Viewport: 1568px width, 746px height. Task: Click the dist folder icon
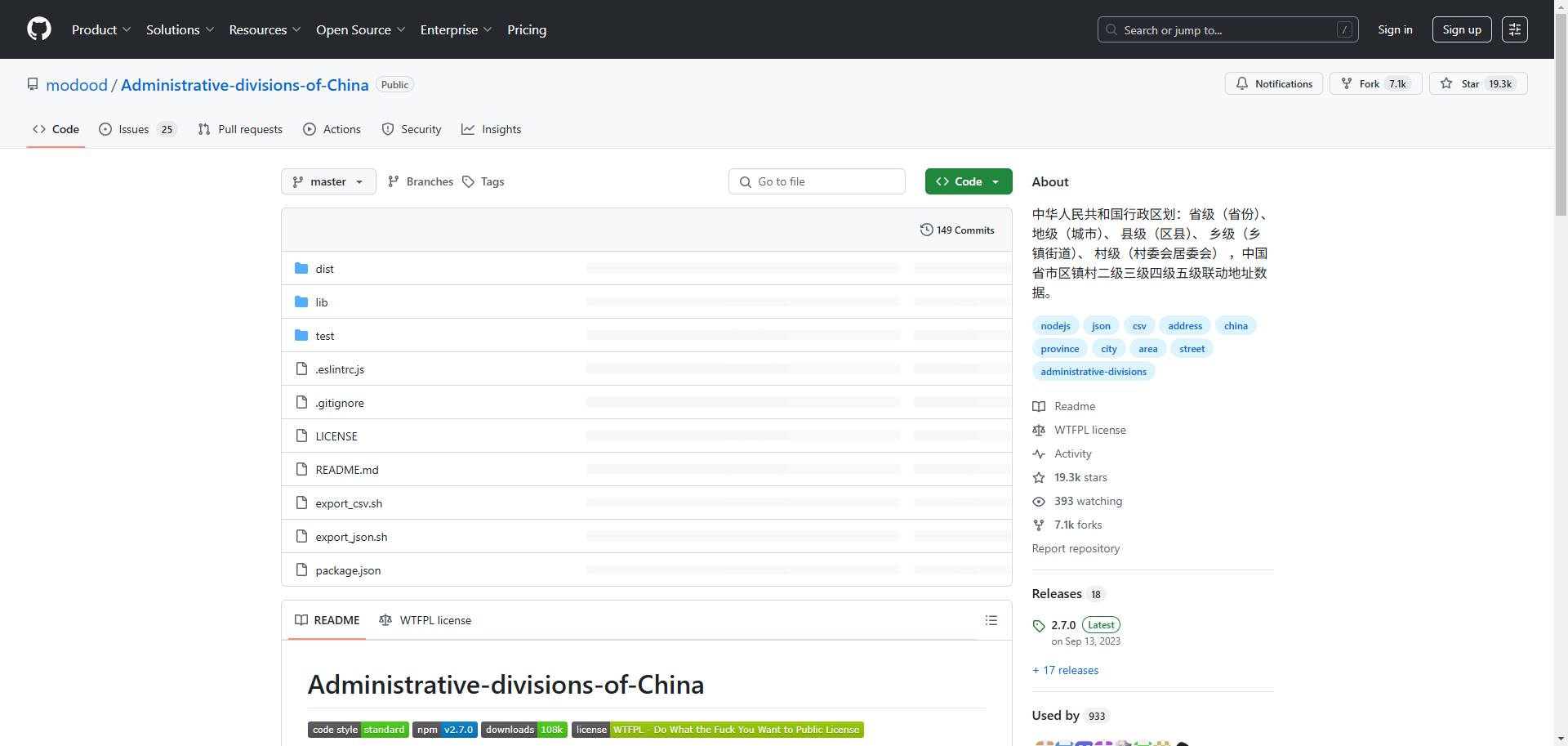click(301, 269)
